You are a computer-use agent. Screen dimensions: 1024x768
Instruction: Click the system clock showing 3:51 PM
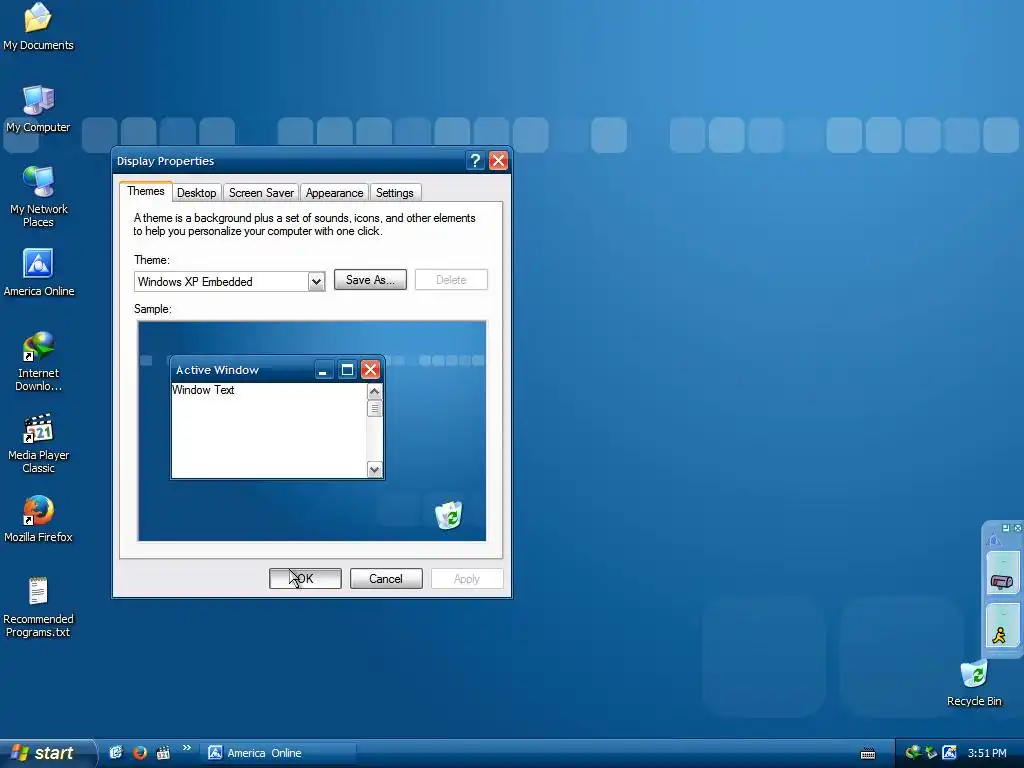[x=987, y=753]
